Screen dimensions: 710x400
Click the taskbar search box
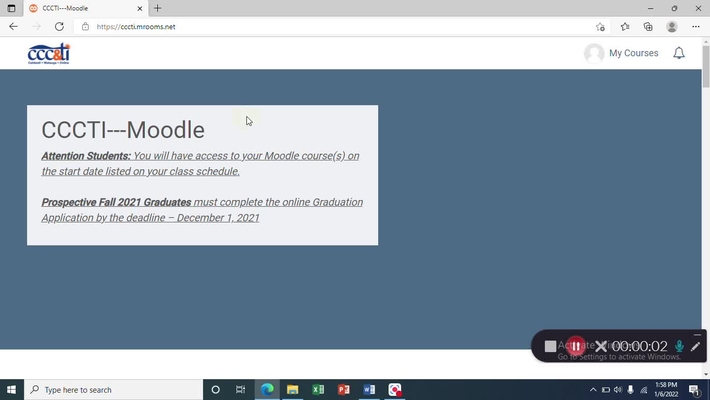[x=113, y=390]
